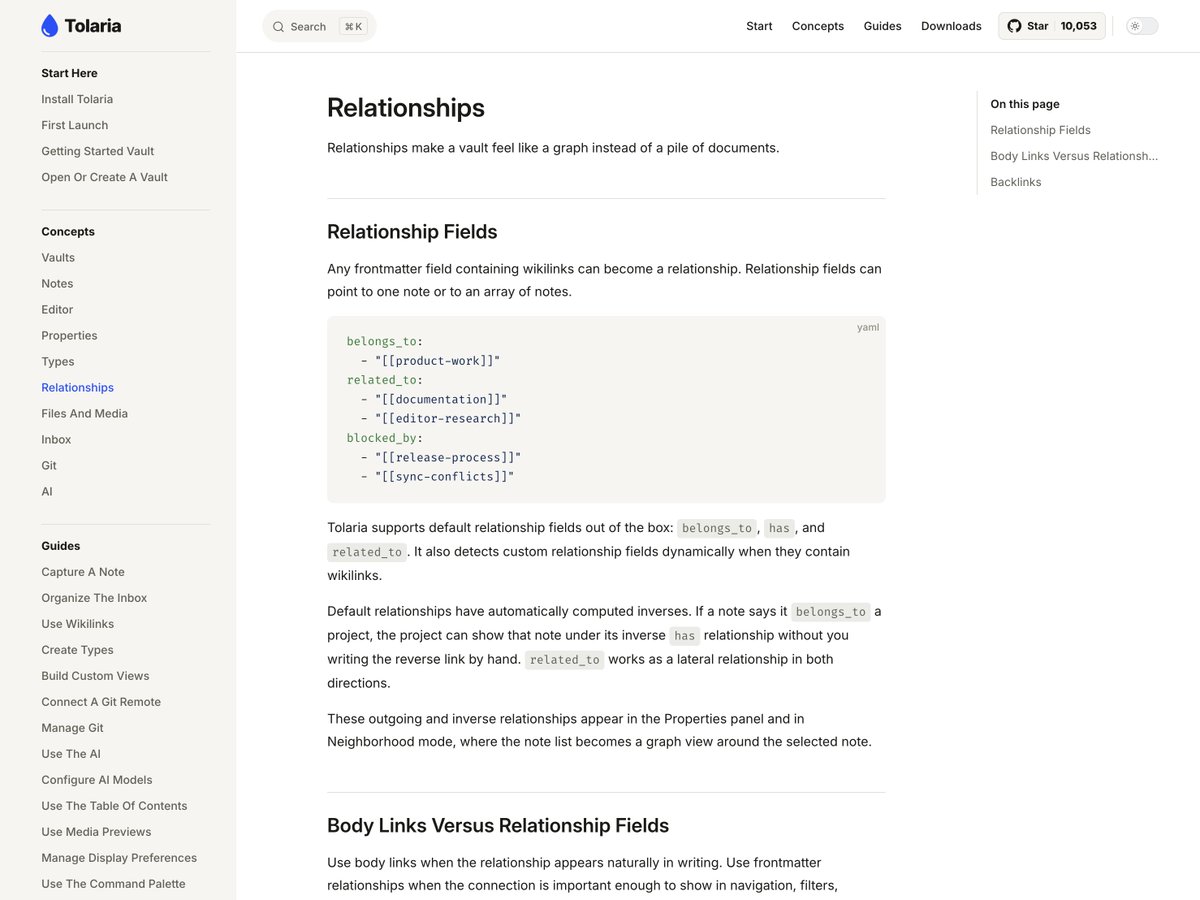
Task: Open Use Wikilinks guide
Action: coord(77,624)
